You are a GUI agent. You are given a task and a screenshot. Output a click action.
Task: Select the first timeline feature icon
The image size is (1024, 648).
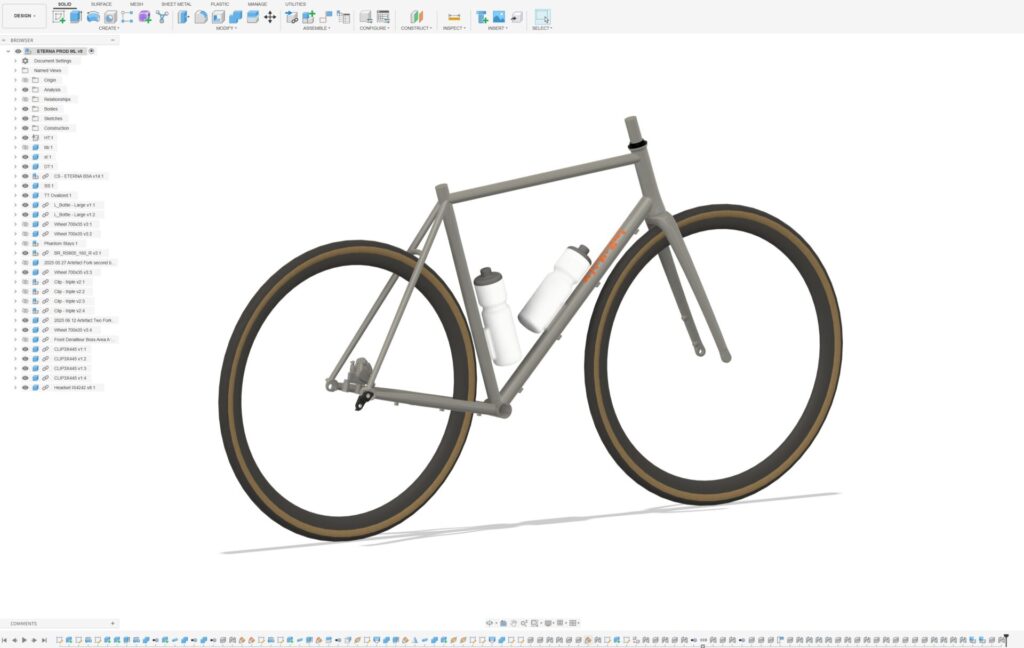click(59, 640)
